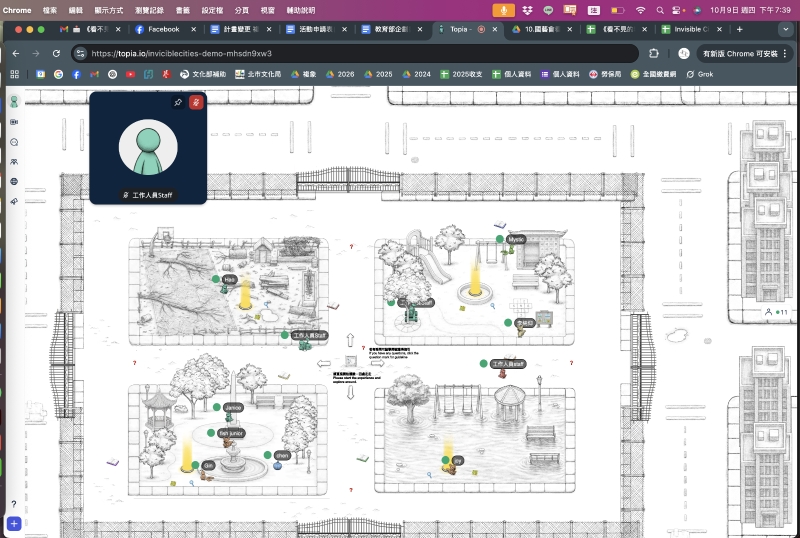This screenshot has height=538, width=800.
Task: Open the chat icon in the left sidebar
Action: [14, 142]
